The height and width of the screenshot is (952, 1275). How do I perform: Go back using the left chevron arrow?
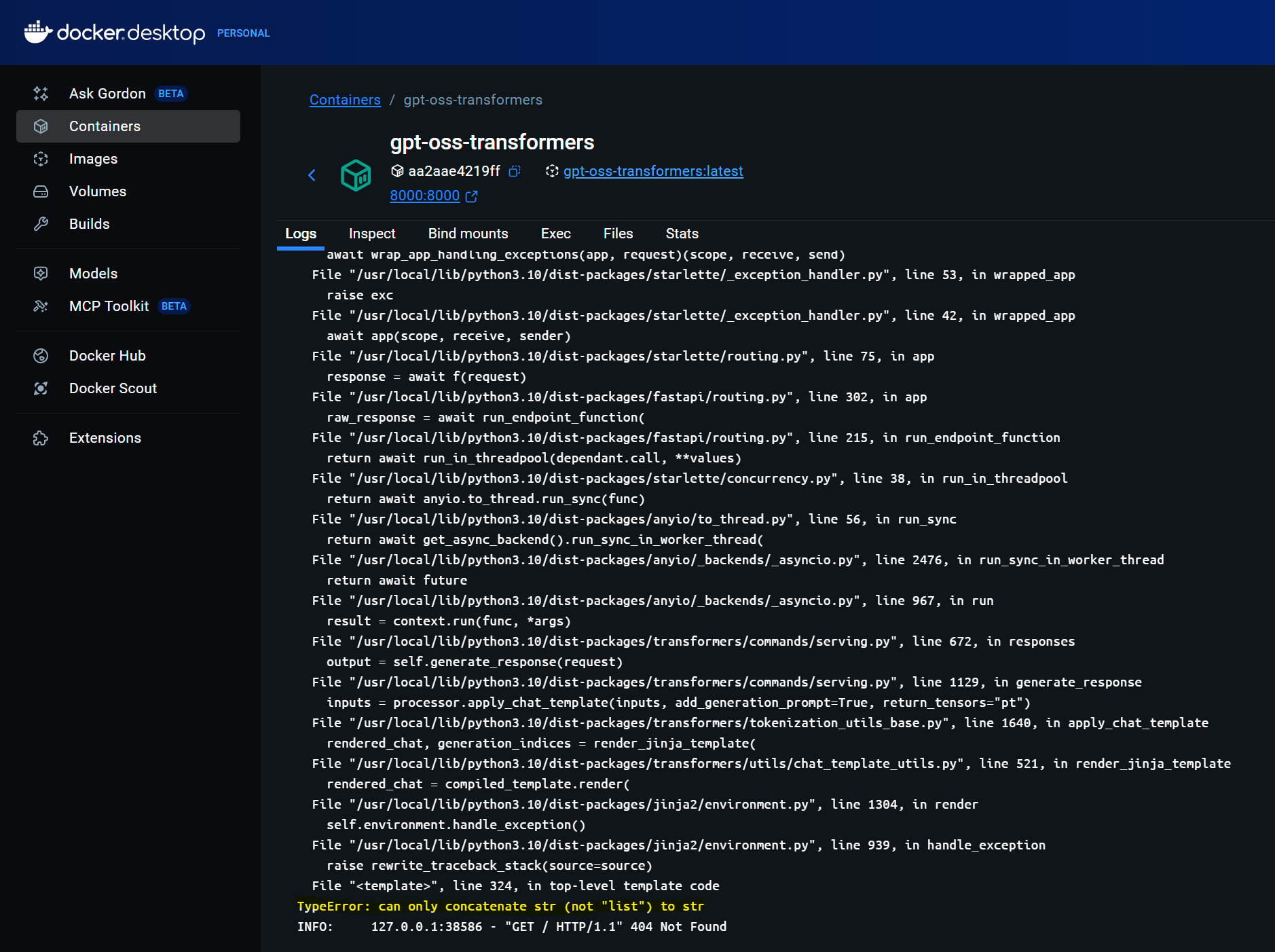(x=312, y=175)
